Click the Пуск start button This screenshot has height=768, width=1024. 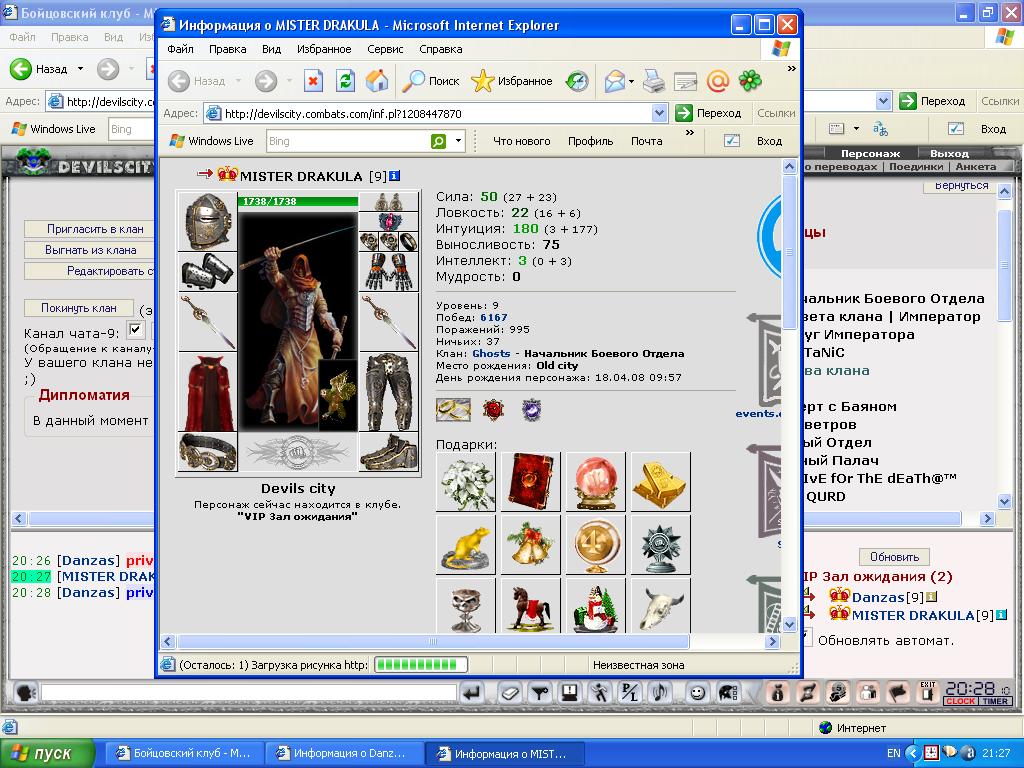[47, 753]
